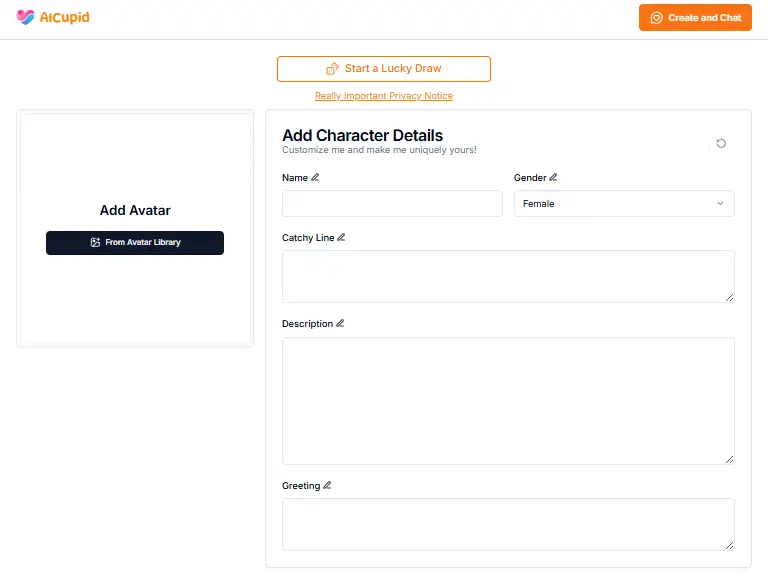Open Really Important Privacy Notice link
768x584 pixels.
[384, 96]
